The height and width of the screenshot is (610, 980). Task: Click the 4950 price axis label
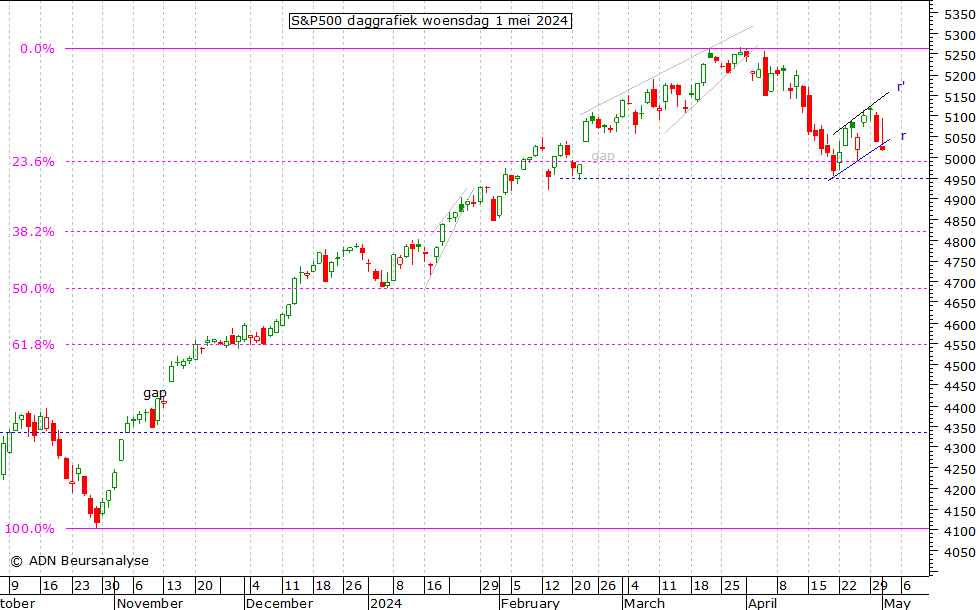[x=959, y=180]
